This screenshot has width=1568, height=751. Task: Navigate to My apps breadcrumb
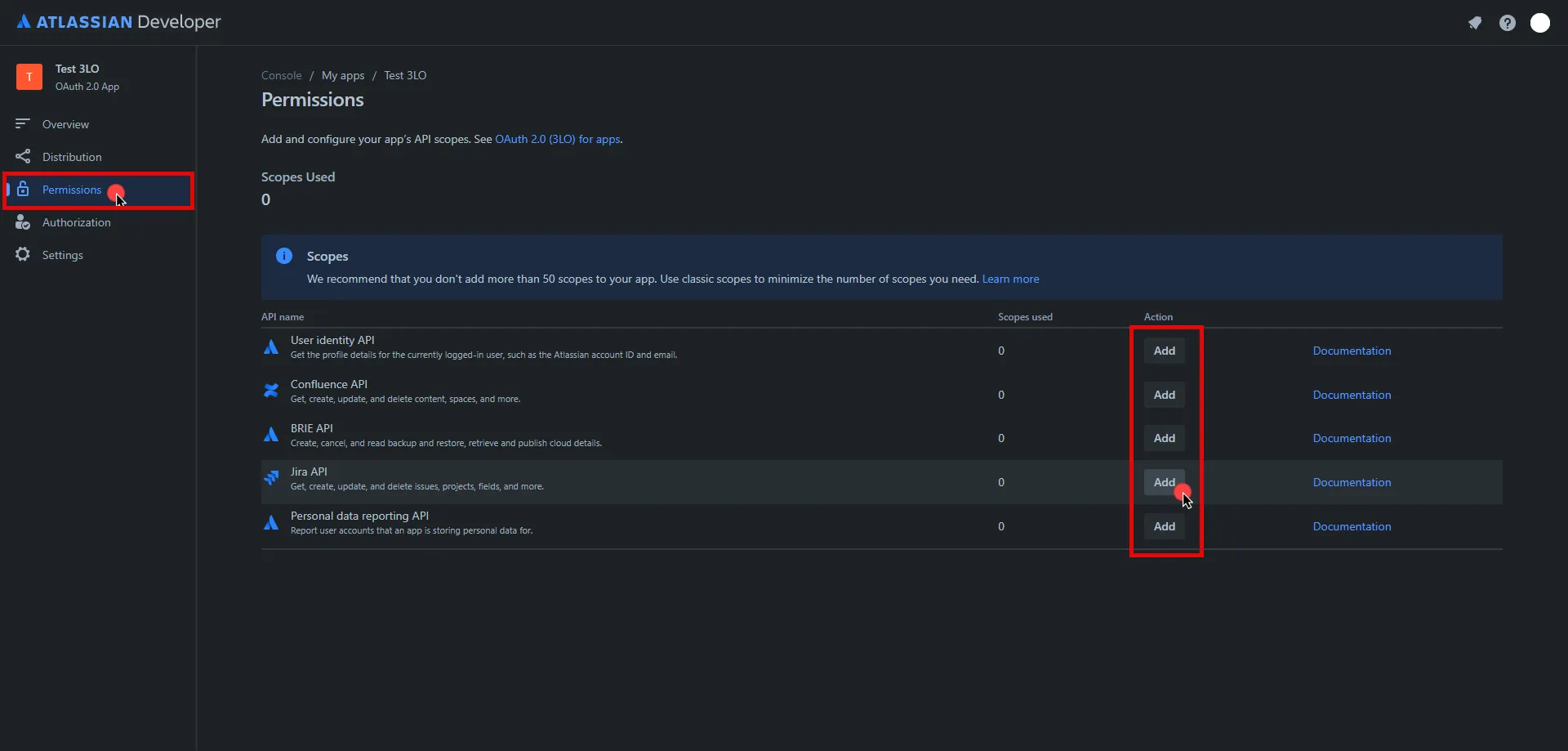[x=343, y=75]
